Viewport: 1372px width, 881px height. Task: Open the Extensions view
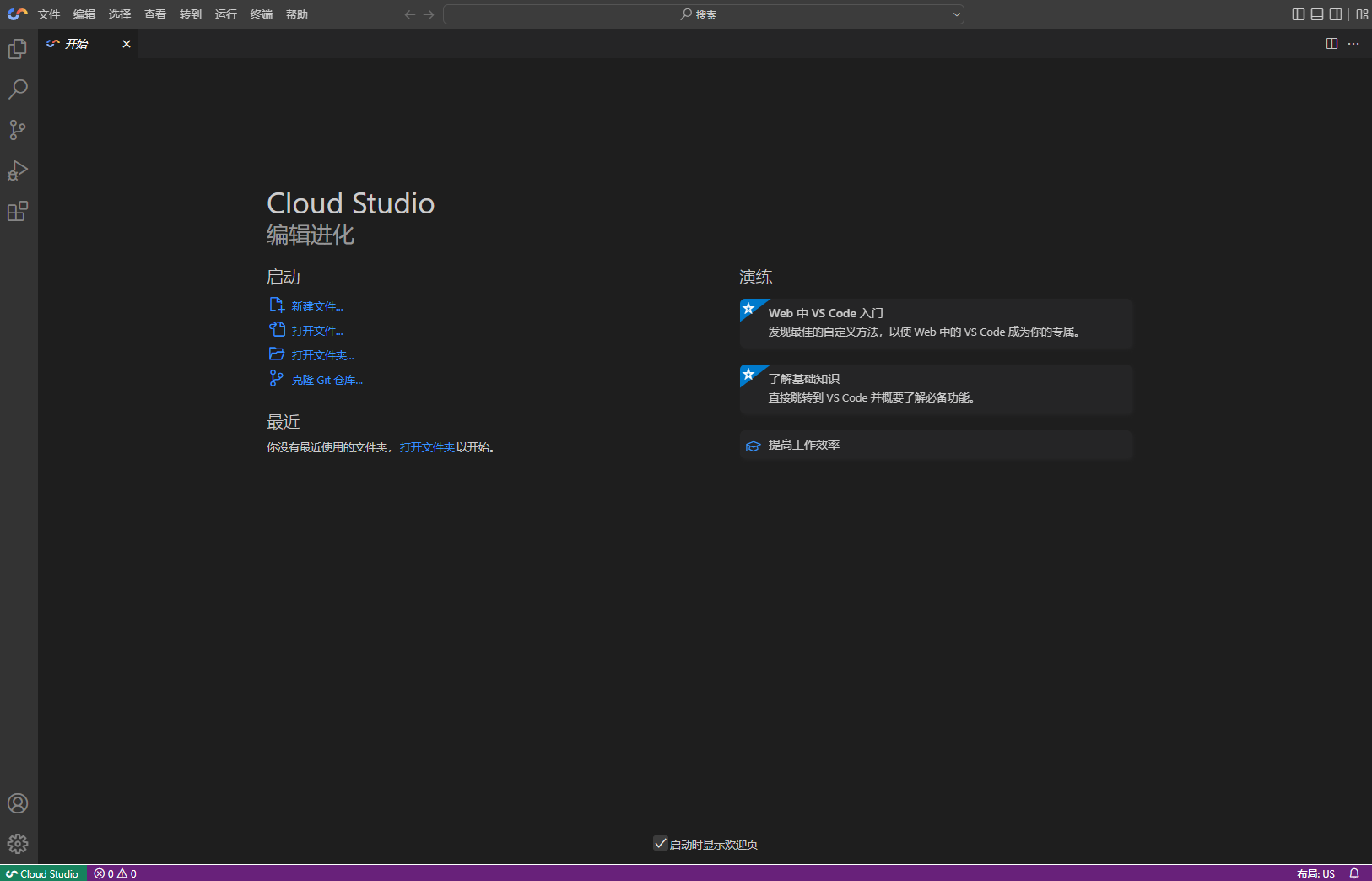click(18, 211)
